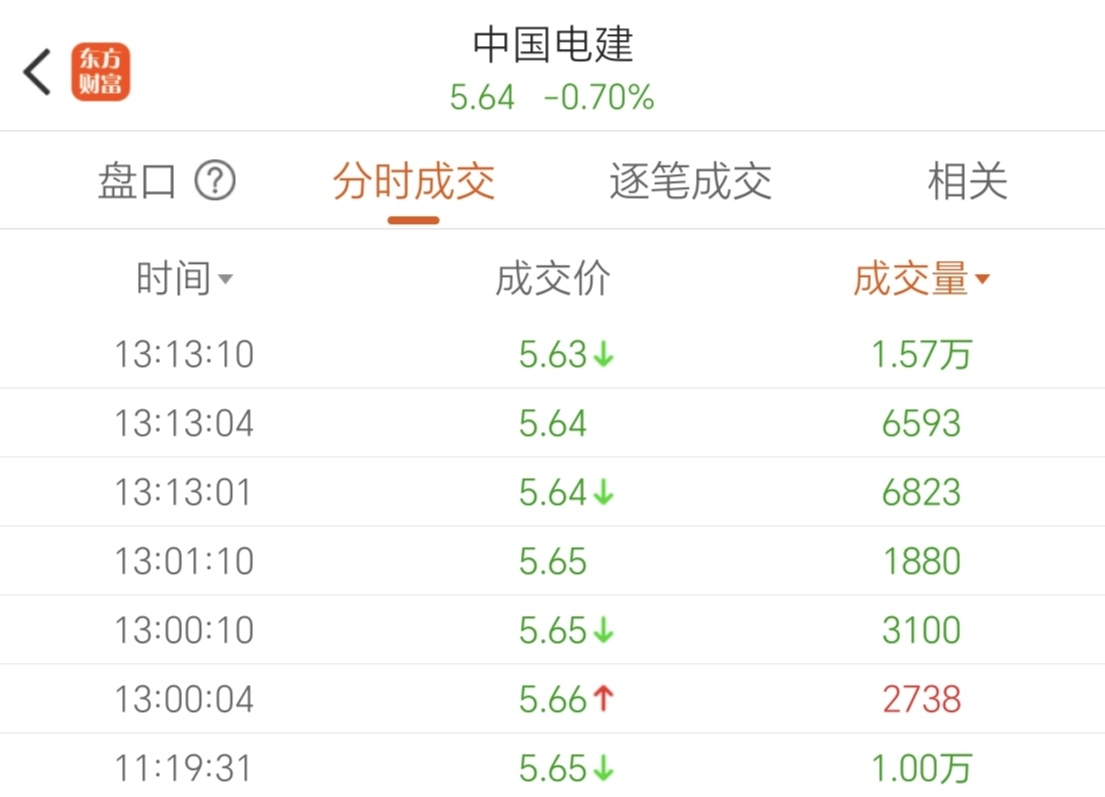Image resolution: width=1105 pixels, height=797 pixels.
Task: Click the 6823 volume value
Action: (922, 492)
